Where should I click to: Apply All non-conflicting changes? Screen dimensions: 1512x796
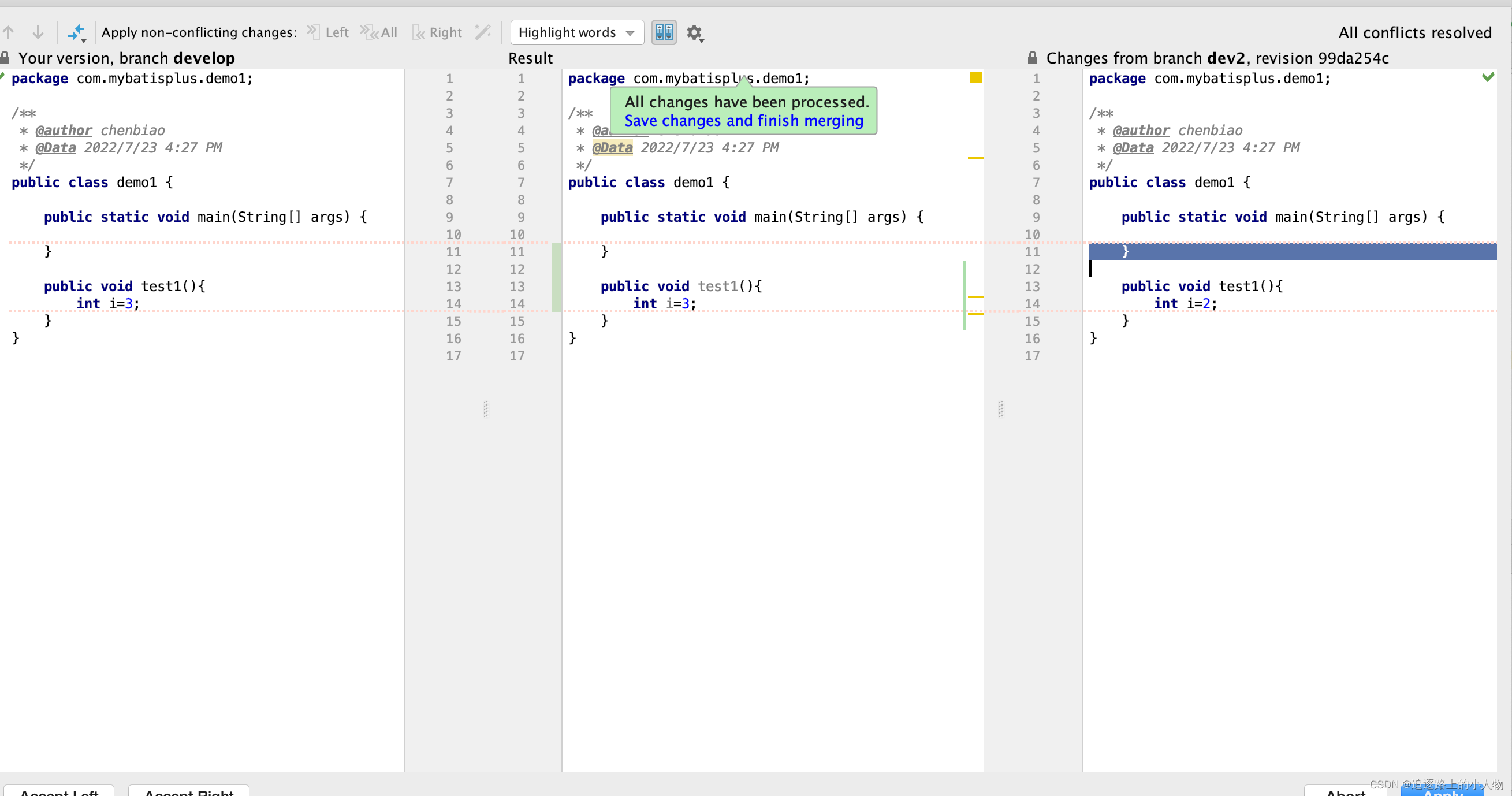(x=379, y=32)
